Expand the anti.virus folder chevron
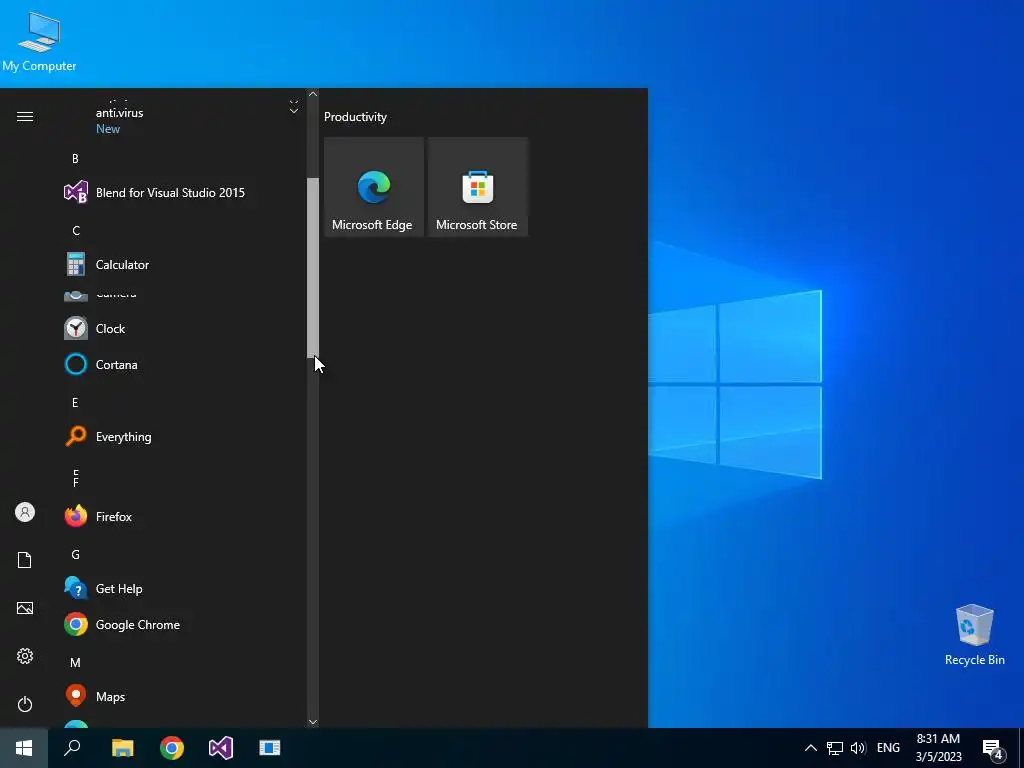Viewport: 1024px width, 768px height. coord(294,108)
